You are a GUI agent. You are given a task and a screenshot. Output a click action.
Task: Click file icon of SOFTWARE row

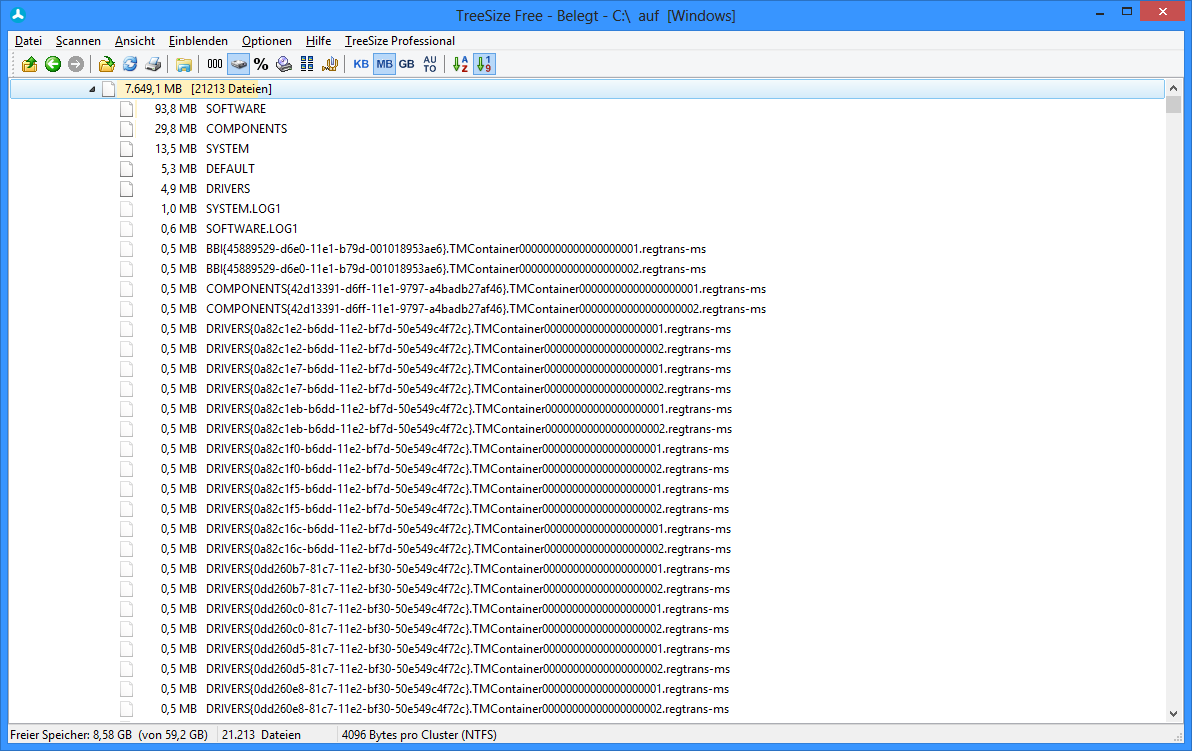tap(126, 109)
